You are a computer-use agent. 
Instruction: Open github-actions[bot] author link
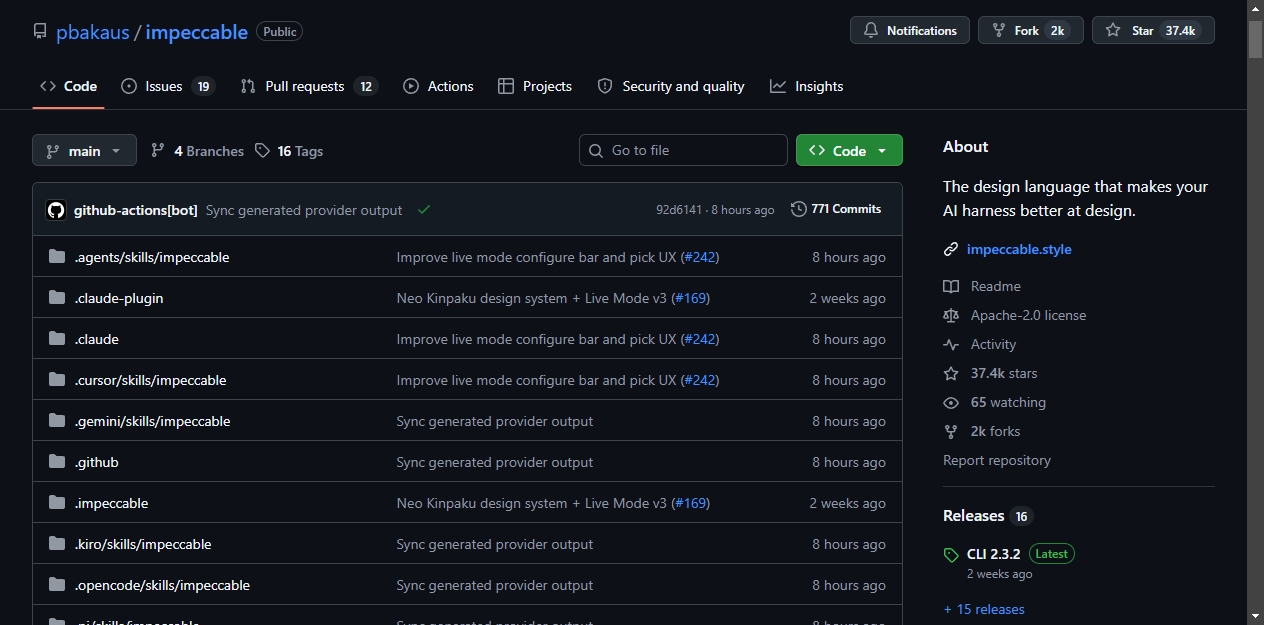tap(135, 210)
